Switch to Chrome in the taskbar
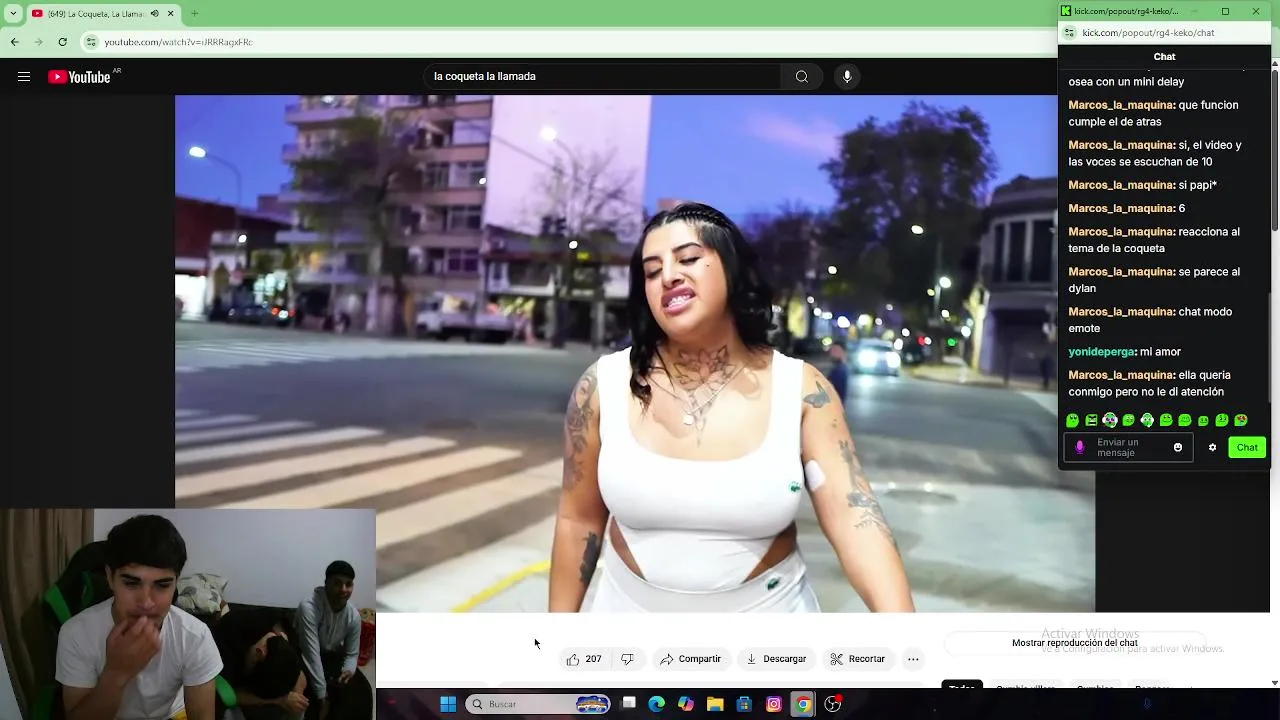1280x720 pixels. click(803, 704)
